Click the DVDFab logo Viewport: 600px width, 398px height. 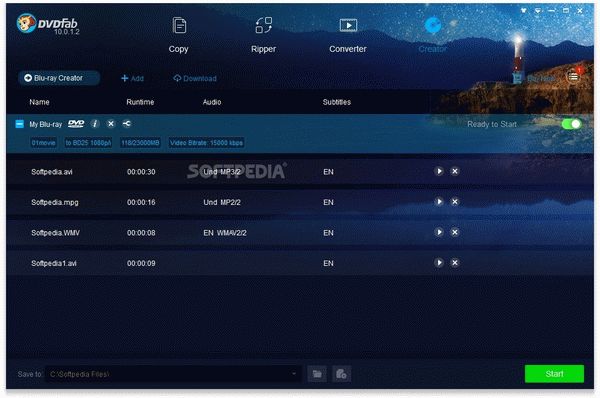(48, 24)
